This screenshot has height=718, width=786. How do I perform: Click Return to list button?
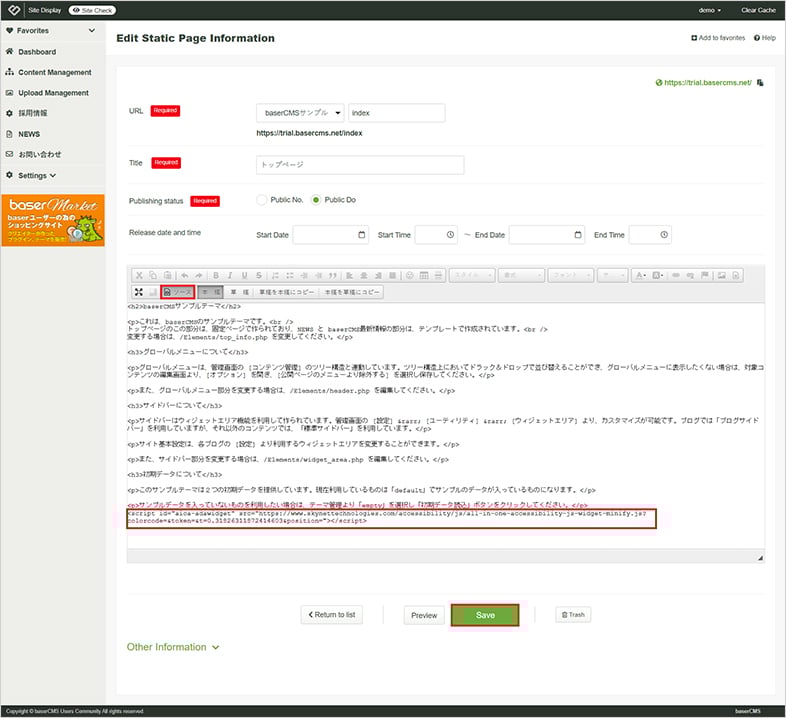[332, 615]
